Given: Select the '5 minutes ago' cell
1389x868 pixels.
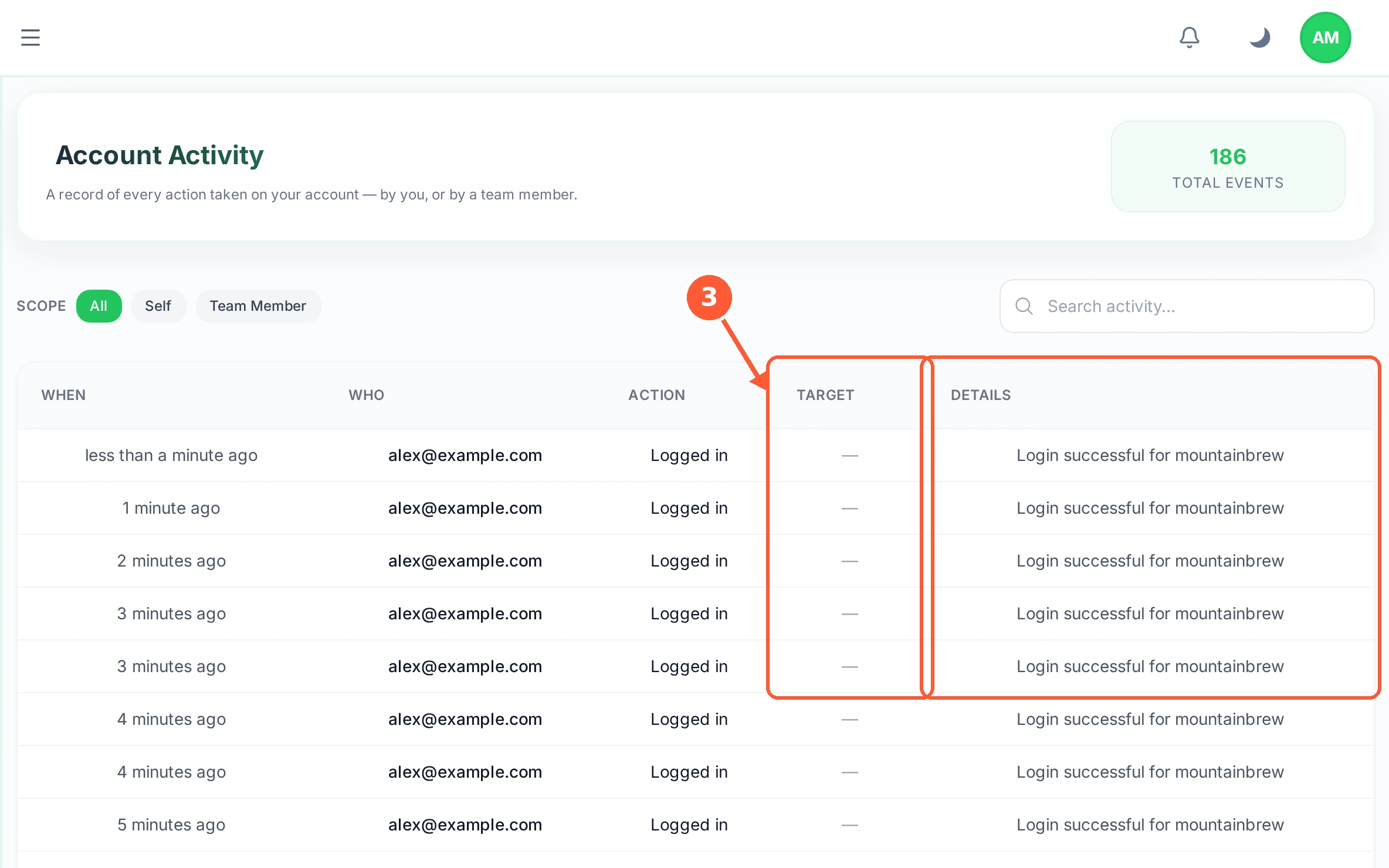Looking at the screenshot, I should [171, 825].
